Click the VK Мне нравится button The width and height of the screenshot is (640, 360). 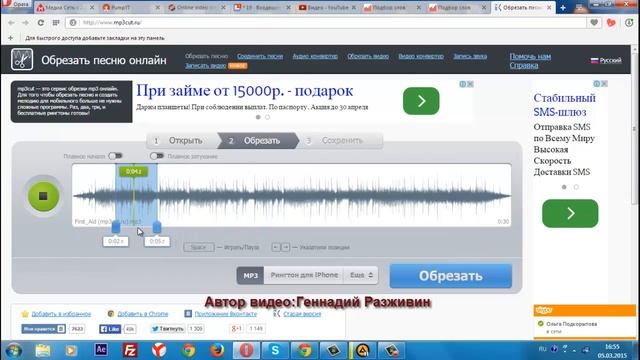pyautogui.click(x=43, y=329)
